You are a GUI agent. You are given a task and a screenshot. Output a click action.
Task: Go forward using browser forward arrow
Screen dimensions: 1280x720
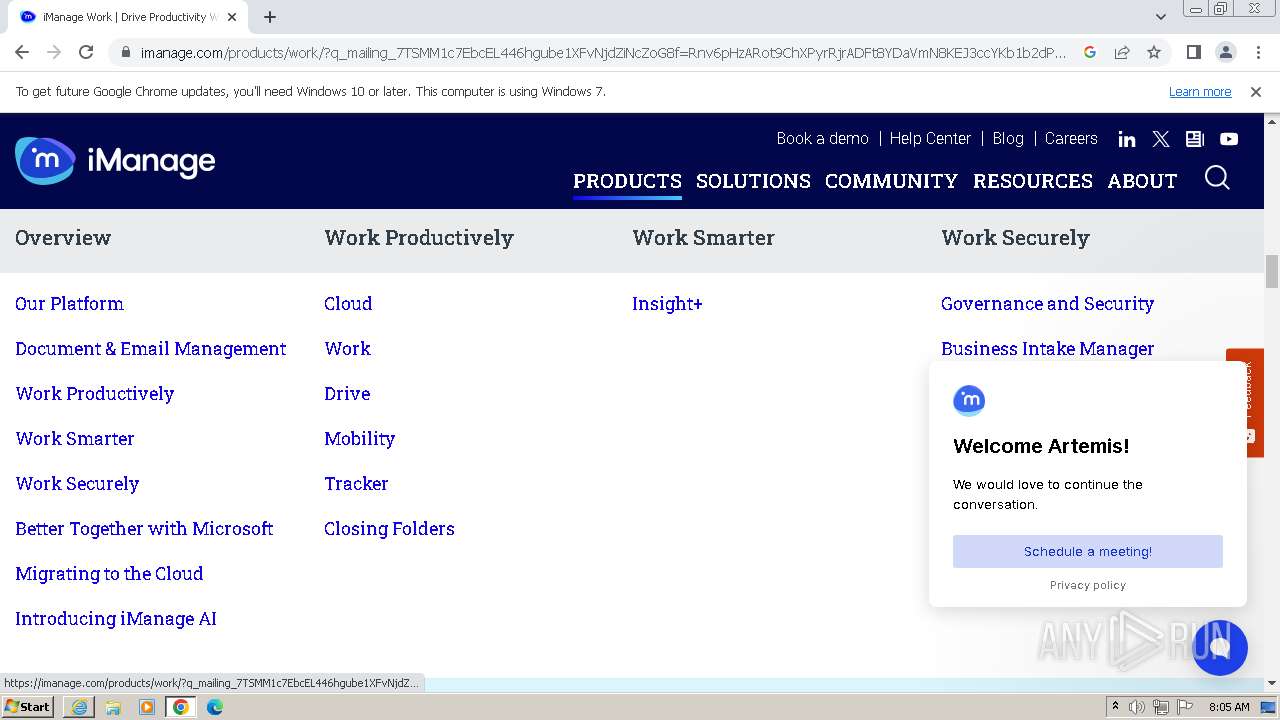(x=54, y=52)
